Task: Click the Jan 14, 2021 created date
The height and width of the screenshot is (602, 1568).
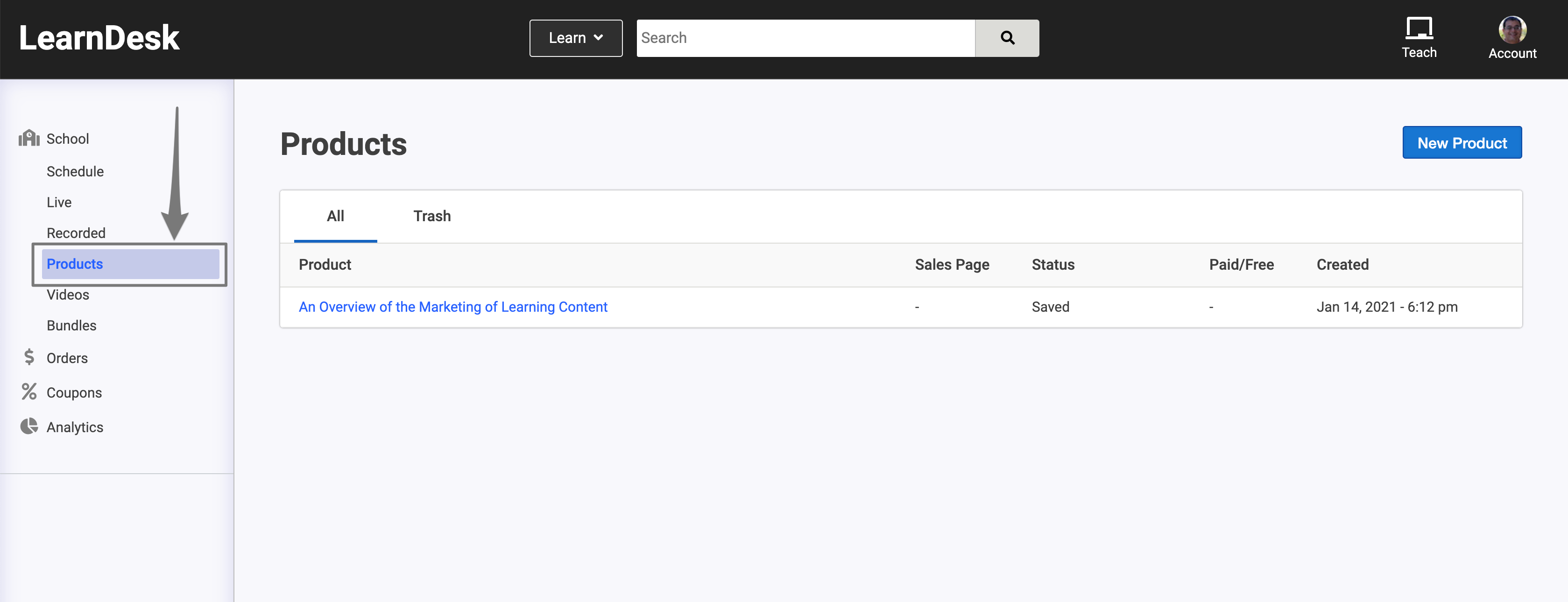Action: click(x=1387, y=307)
